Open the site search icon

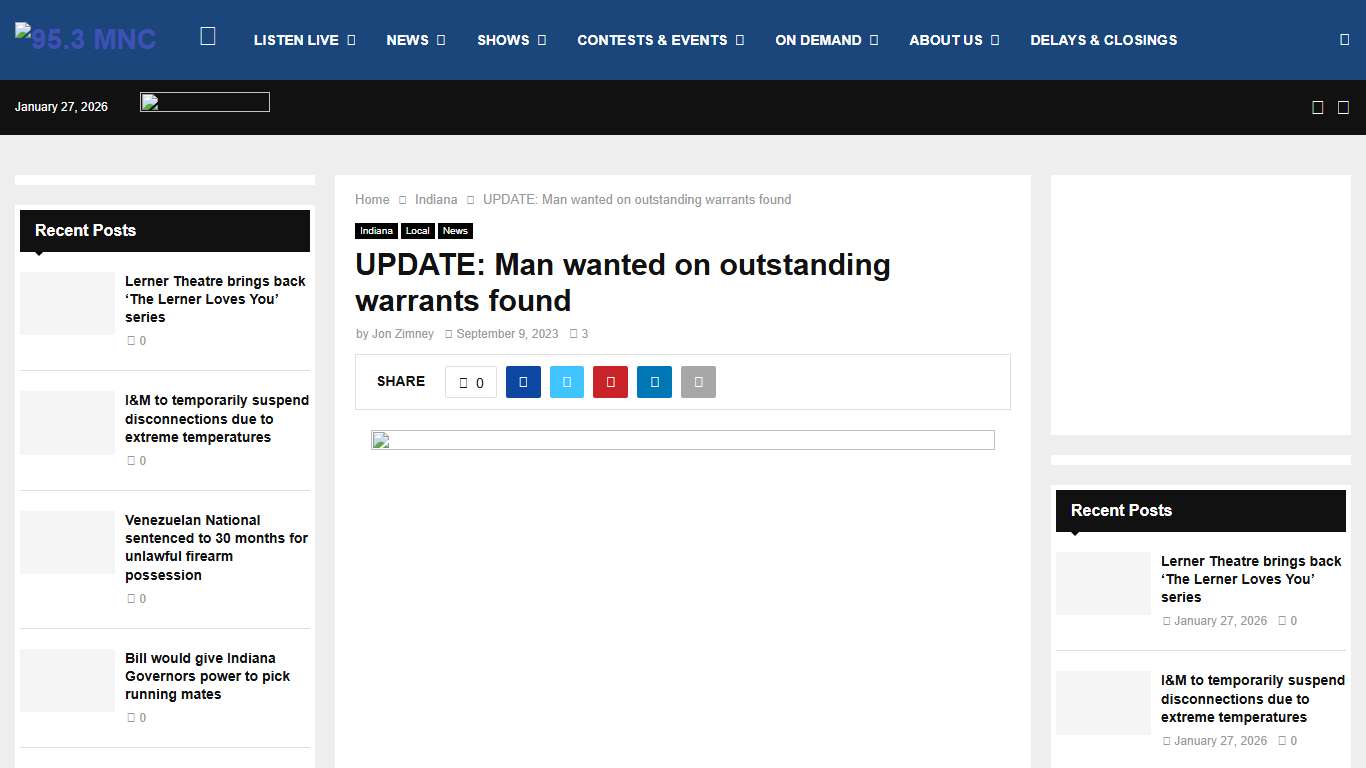[208, 34]
